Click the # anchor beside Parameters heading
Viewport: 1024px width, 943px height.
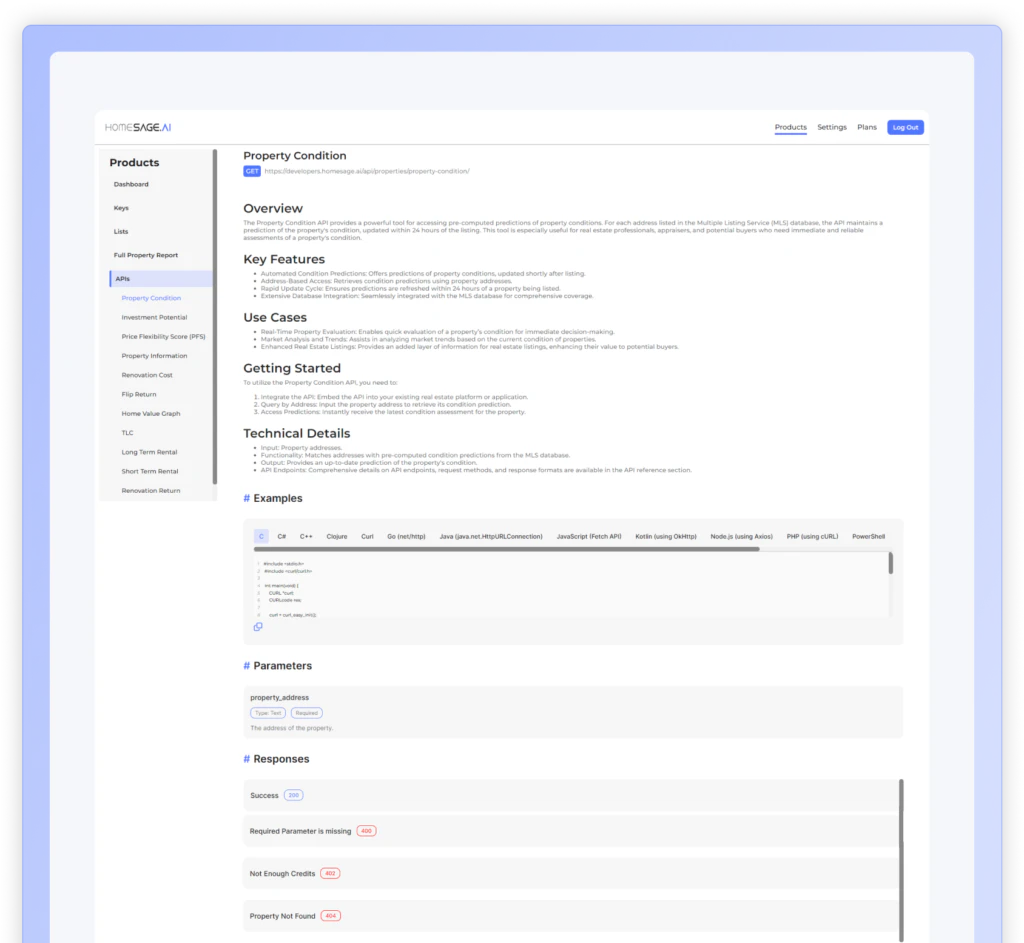(x=245, y=665)
